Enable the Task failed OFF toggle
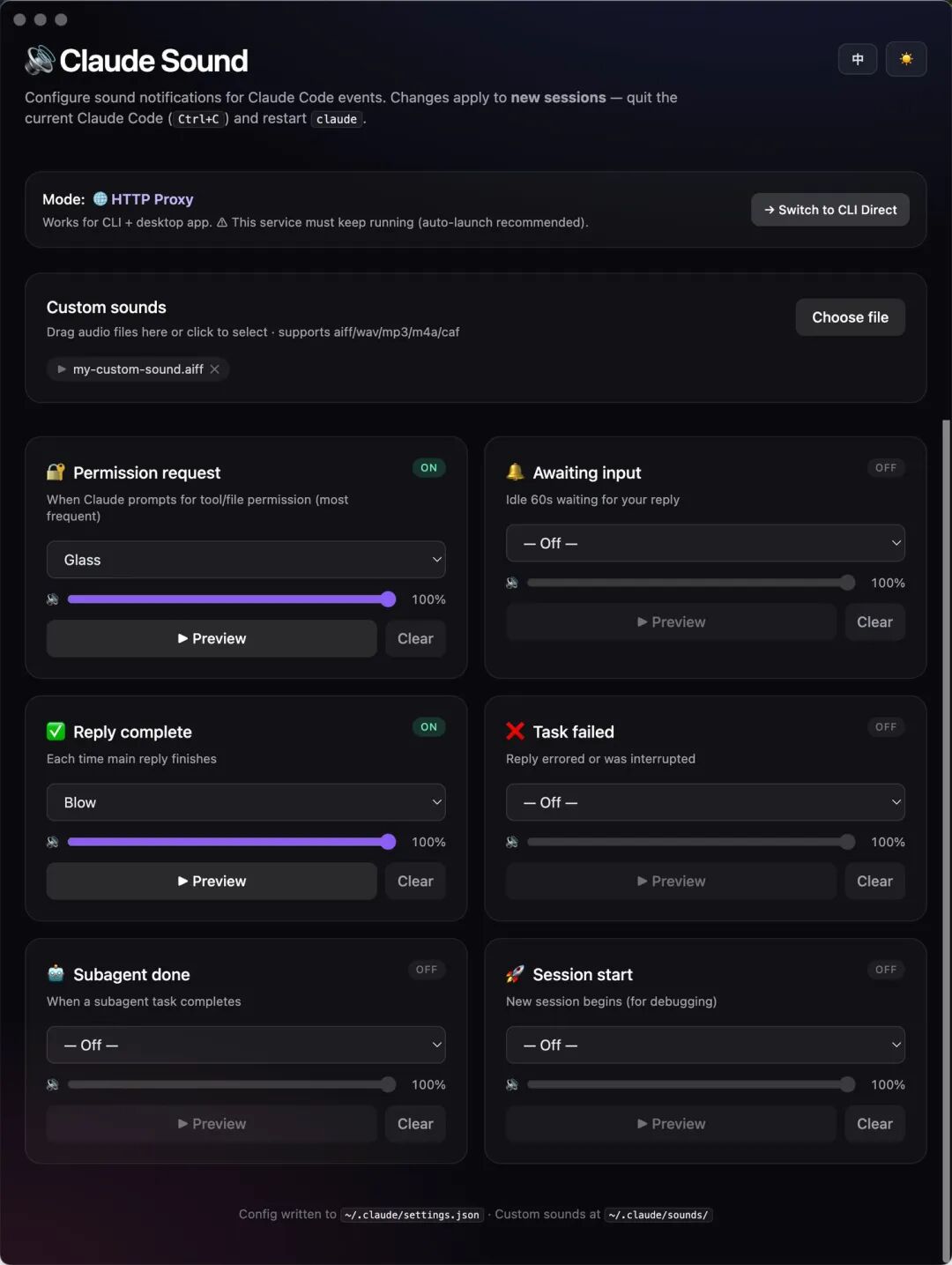 [x=886, y=727]
